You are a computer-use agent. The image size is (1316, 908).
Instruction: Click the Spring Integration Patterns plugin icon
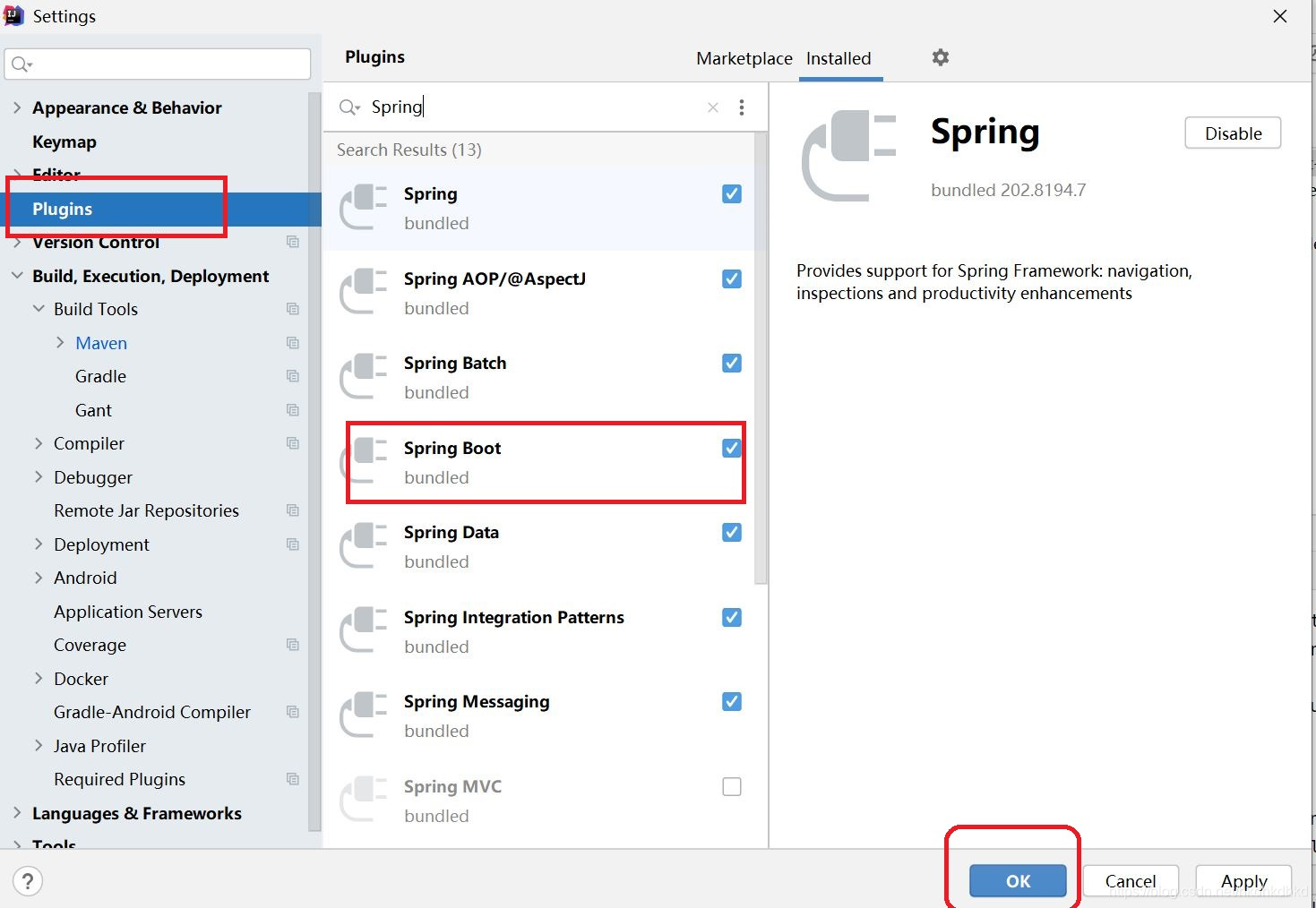(x=364, y=630)
